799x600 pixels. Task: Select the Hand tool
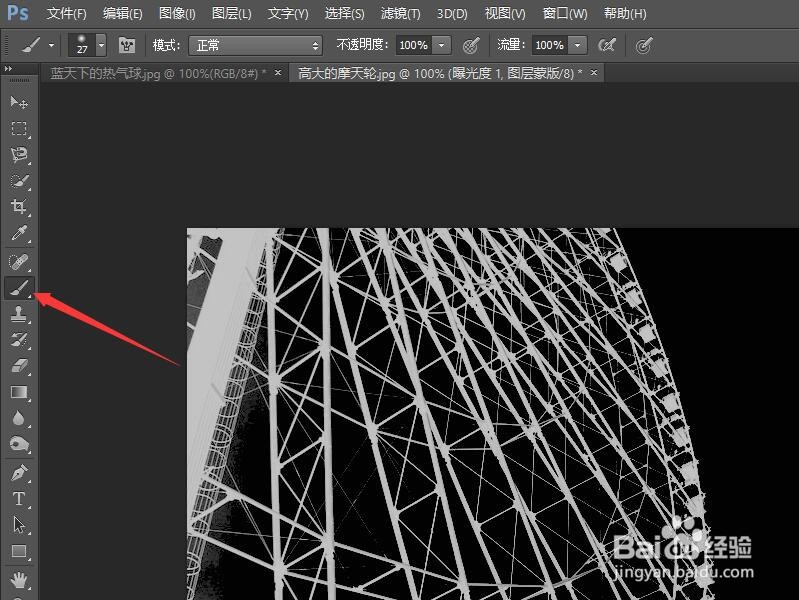[x=19, y=580]
